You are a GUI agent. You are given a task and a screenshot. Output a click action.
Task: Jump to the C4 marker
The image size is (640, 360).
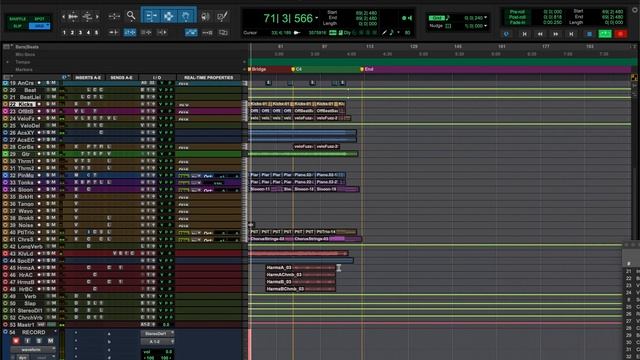tap(296, 69)
